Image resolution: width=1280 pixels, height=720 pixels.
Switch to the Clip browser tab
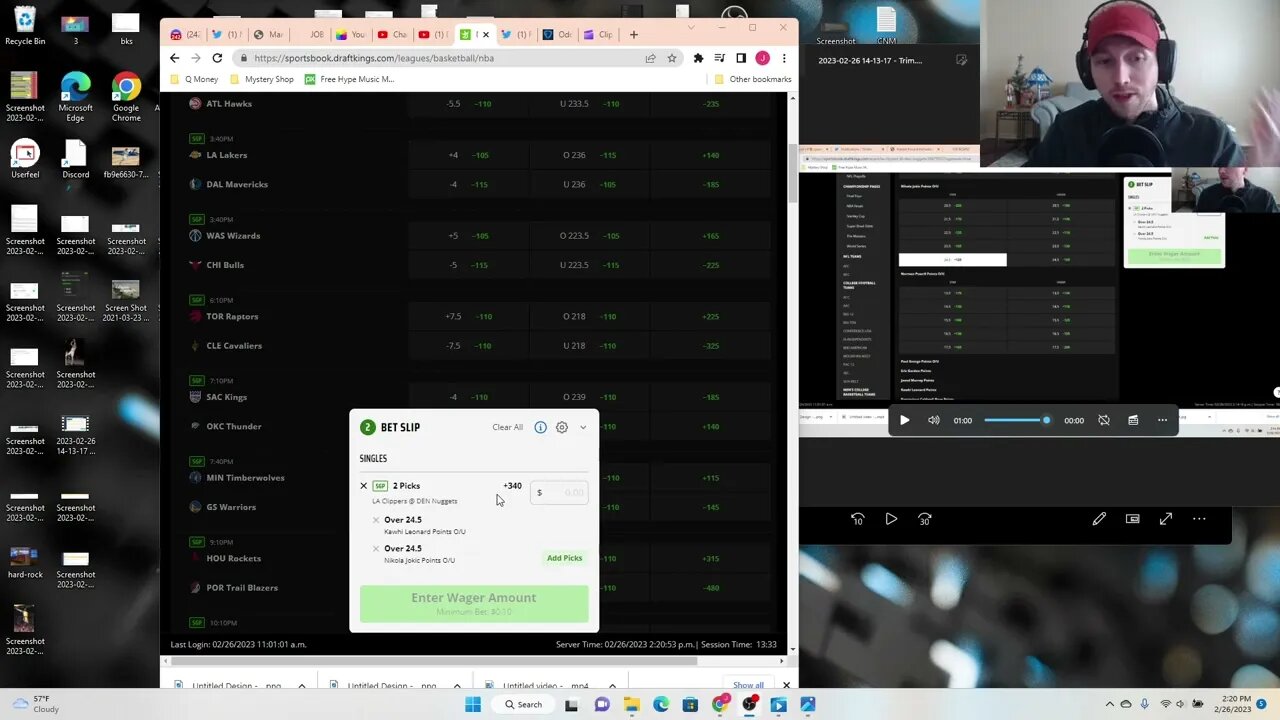pyautogui.click(x=599, y=34)
